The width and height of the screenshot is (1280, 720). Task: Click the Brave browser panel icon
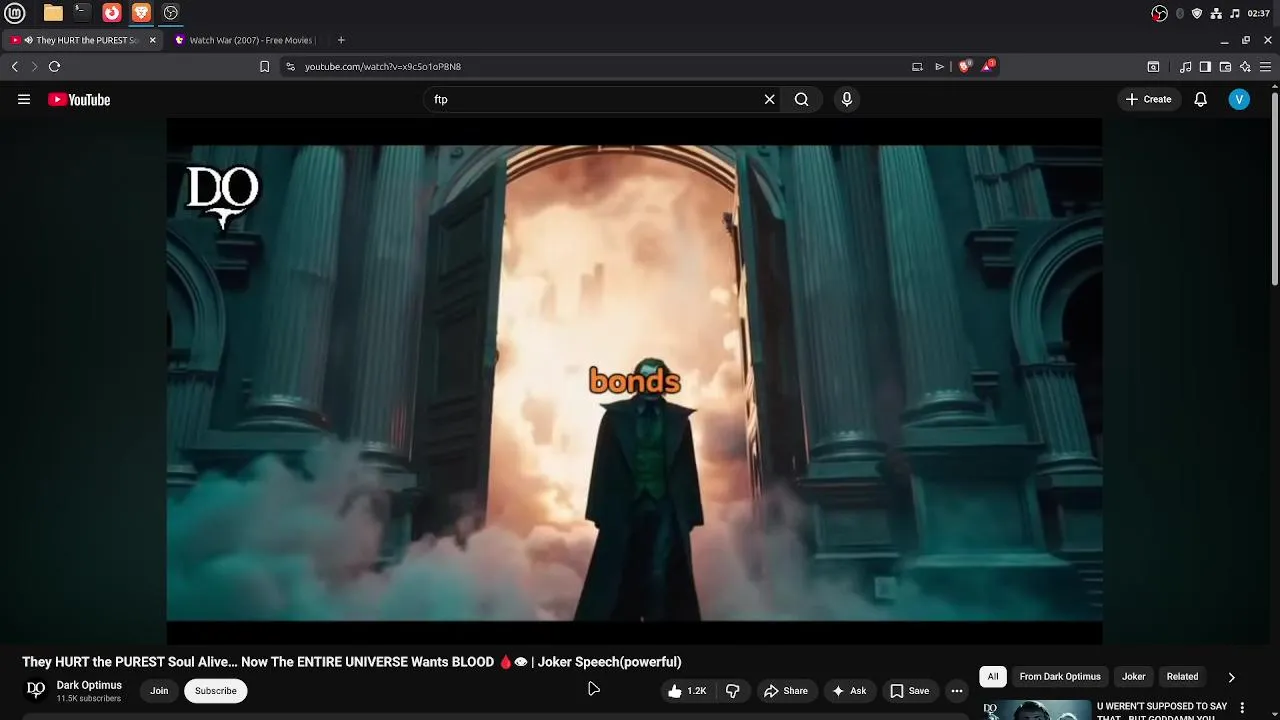(141, 13)
